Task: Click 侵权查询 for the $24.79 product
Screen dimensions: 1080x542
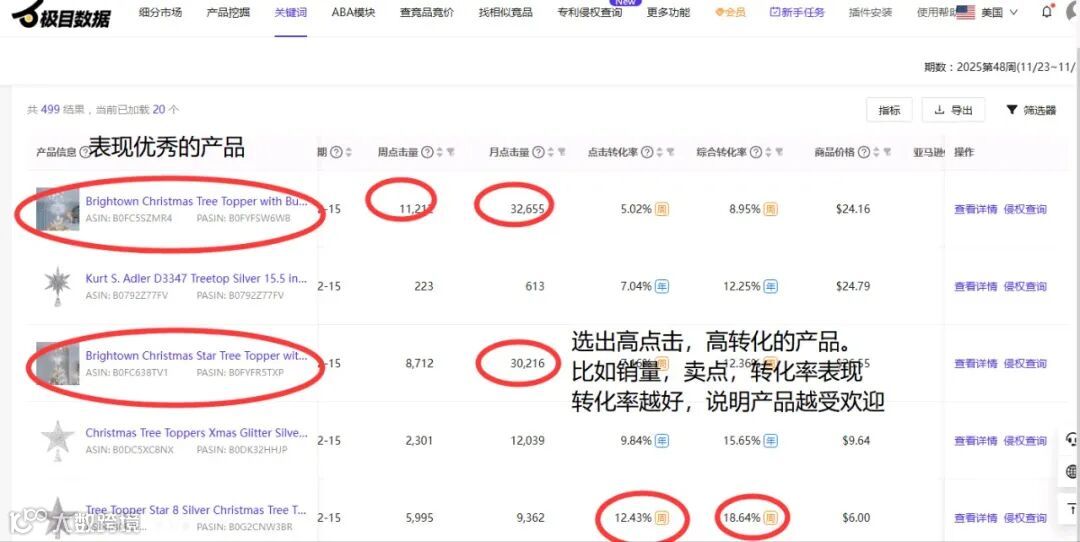Action: tap(1025, 286)
